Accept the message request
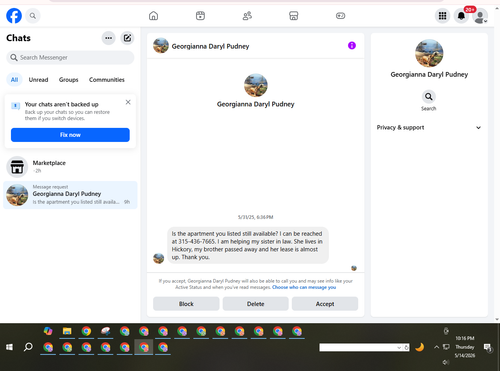500x371 pixels. (325, 304)
